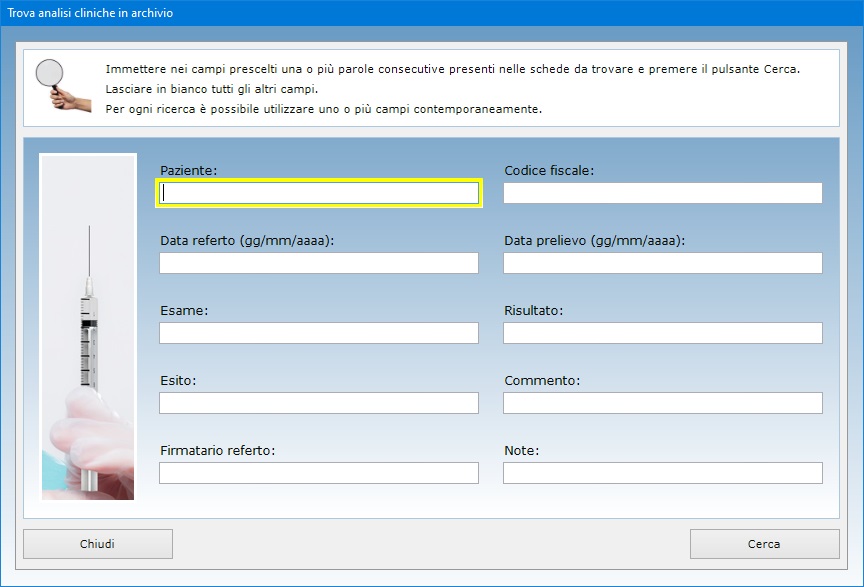Click into the Codice fiscale text box
Screen dimensions: 864x587
pyautogui.click(x=662, y=193)
